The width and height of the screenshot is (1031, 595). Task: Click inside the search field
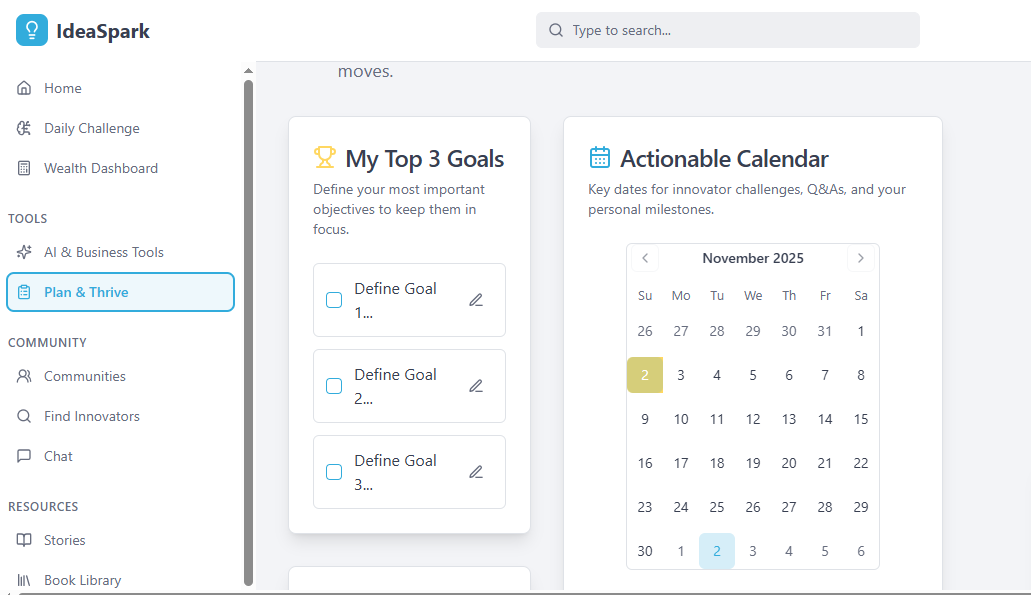pyautogui.click(x=727, y=30)
